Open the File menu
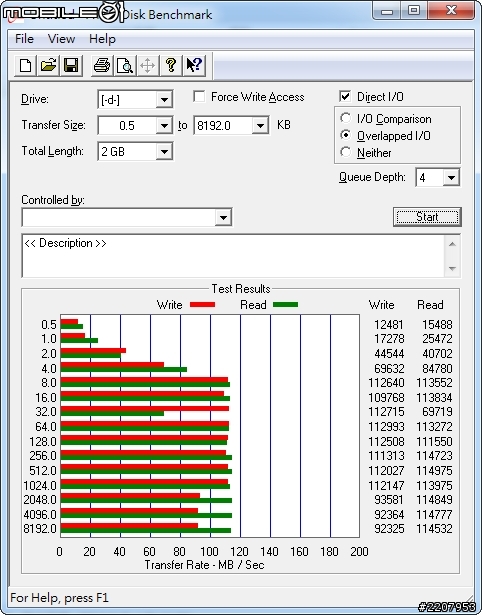 pos(24,39)
